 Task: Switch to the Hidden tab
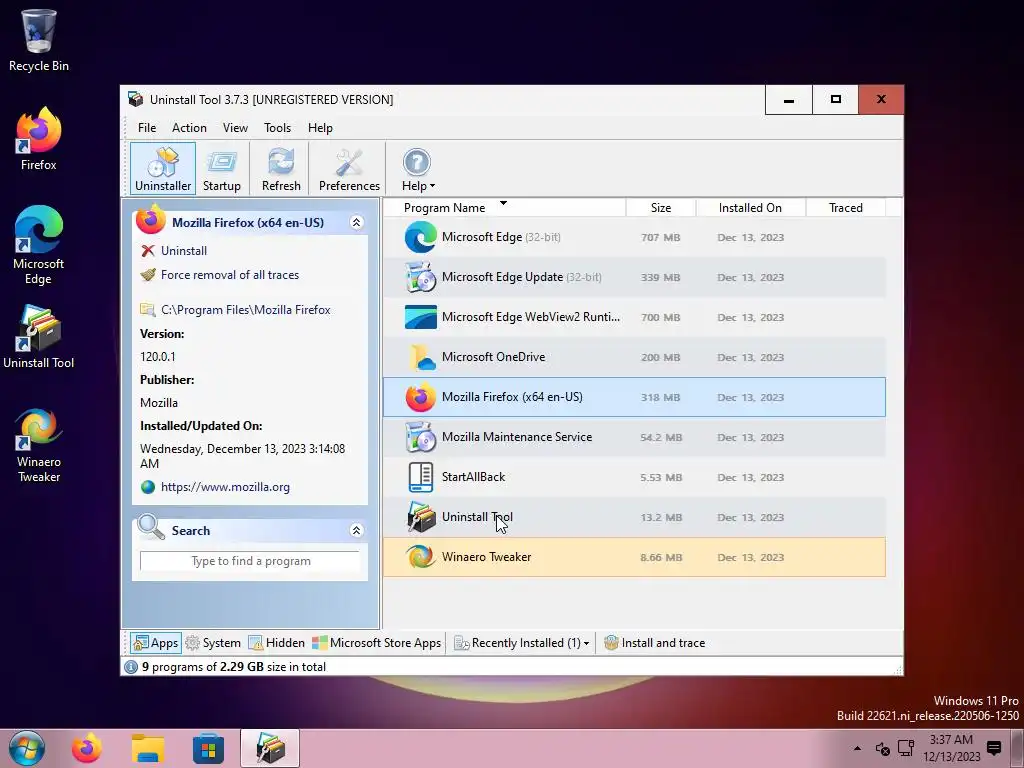pyautogui.click(x=276, y=643)
